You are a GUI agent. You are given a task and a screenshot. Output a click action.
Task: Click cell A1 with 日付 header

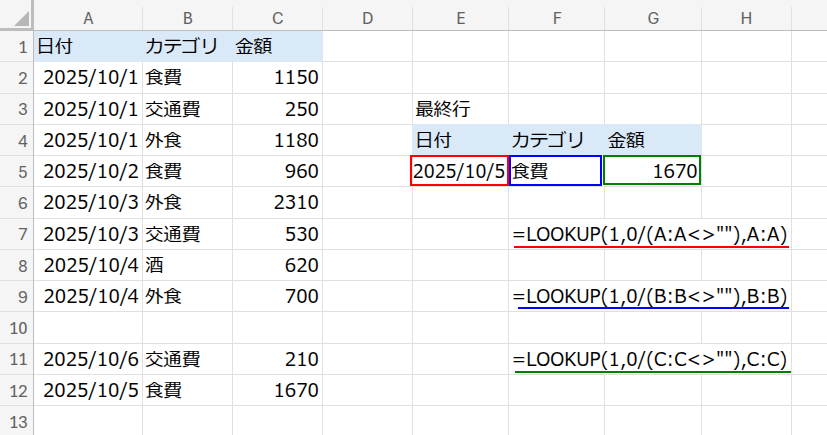pos(88,46)
